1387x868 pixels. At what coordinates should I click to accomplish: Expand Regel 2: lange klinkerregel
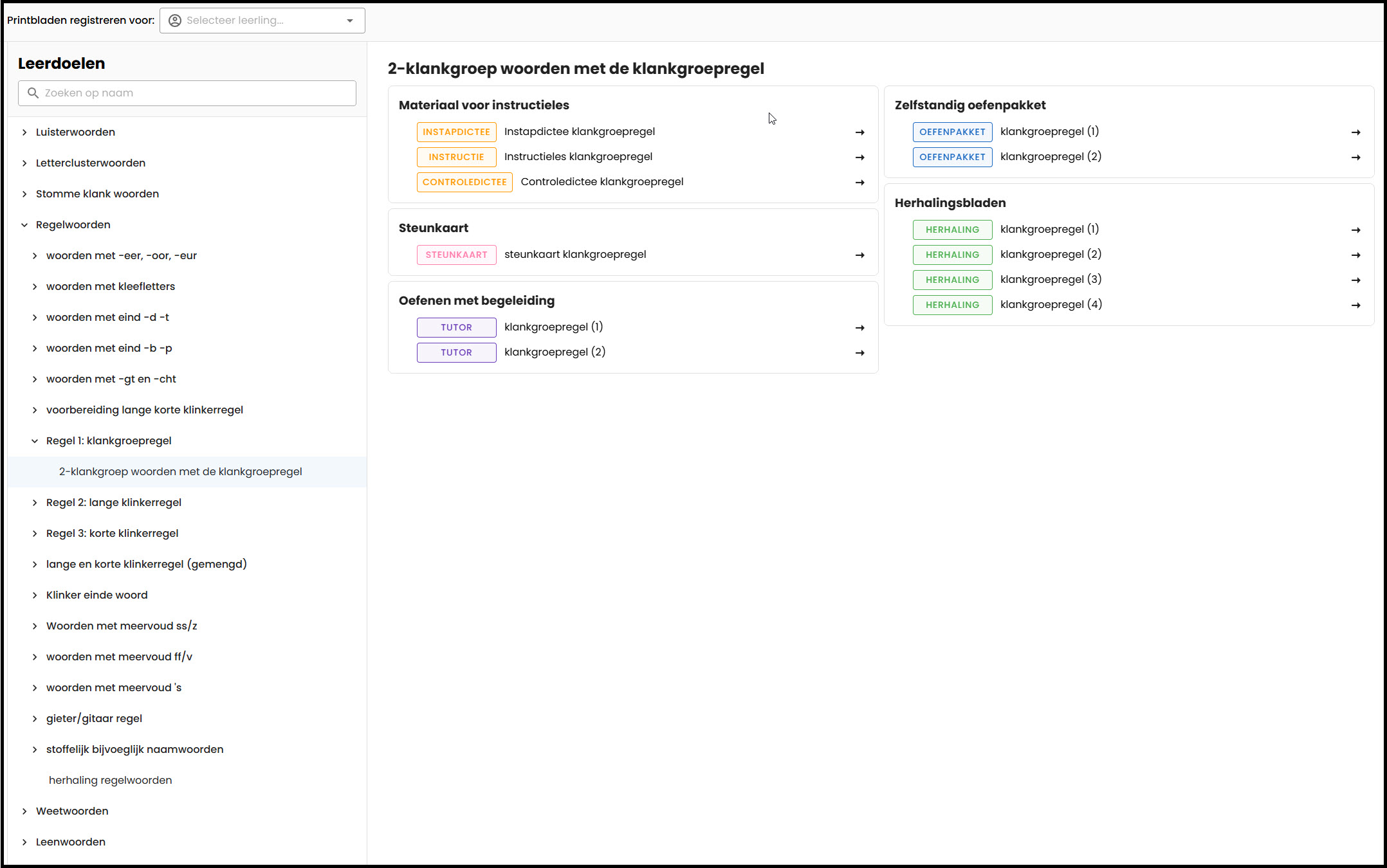point(35,503)
